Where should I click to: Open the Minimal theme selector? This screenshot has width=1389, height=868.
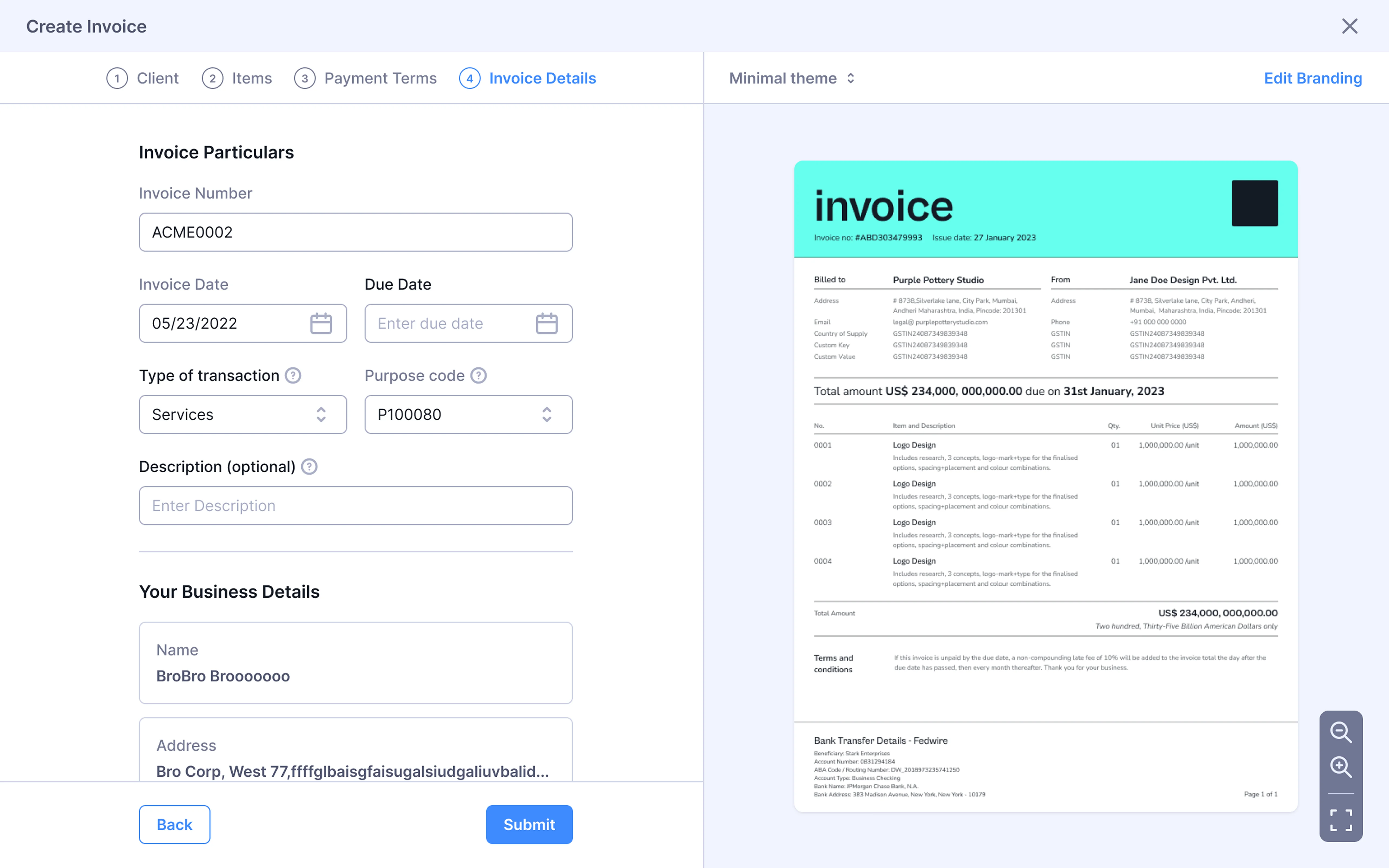792,78
